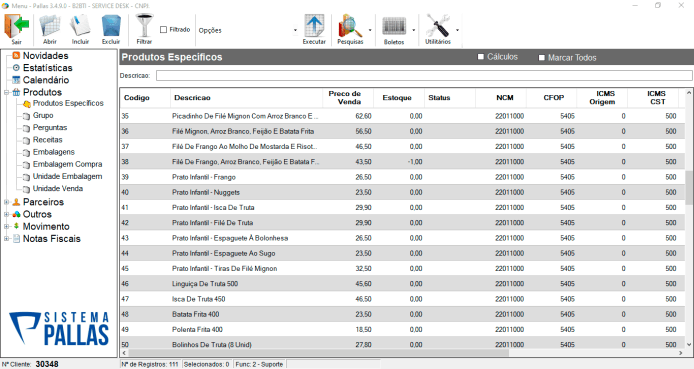Image resolution: width=694 pixels, height=369 pixels.
Task: Open the Boletos dropdown arrow
Action: click(414, 30)
